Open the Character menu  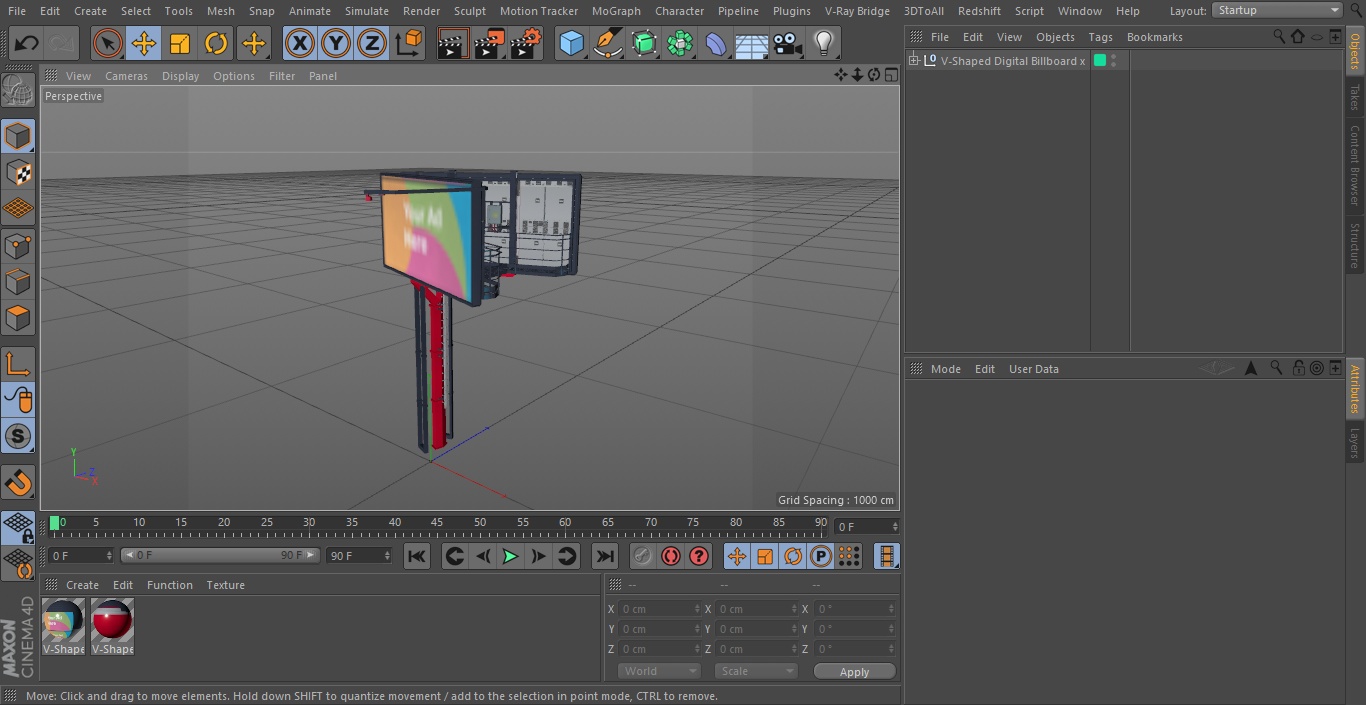[x=680, y=11]
